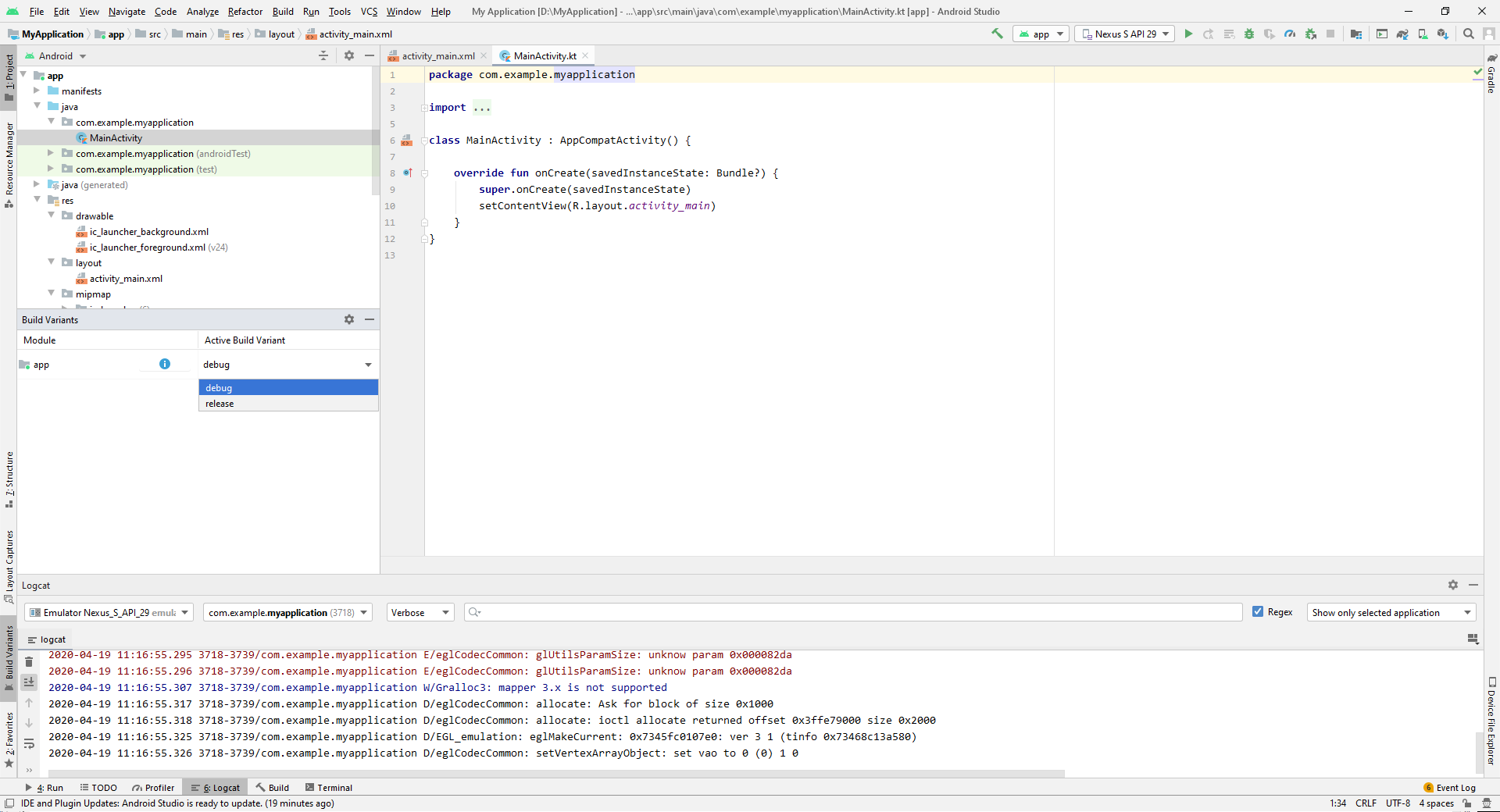The image size is (1500, 812).
Task: Open Build Variants panel gear settings
Action: 349,319
